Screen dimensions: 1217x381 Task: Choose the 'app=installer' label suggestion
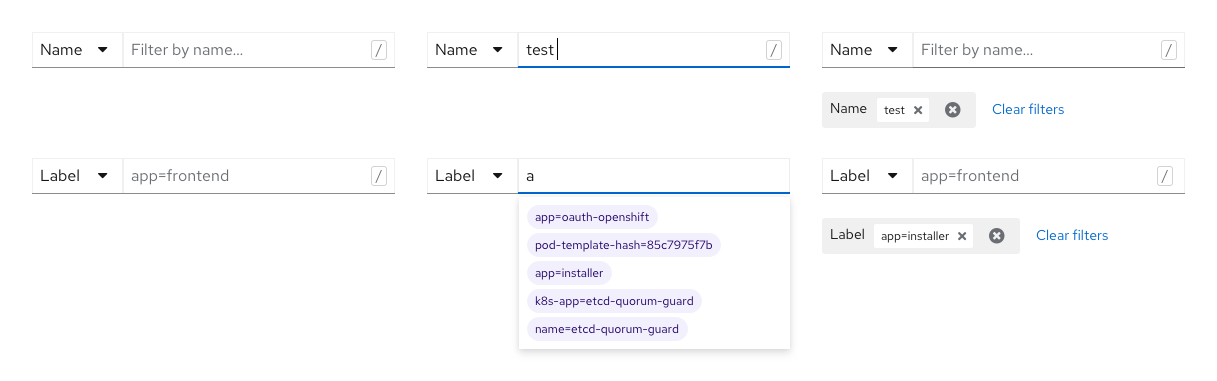(x=570, y=273)
